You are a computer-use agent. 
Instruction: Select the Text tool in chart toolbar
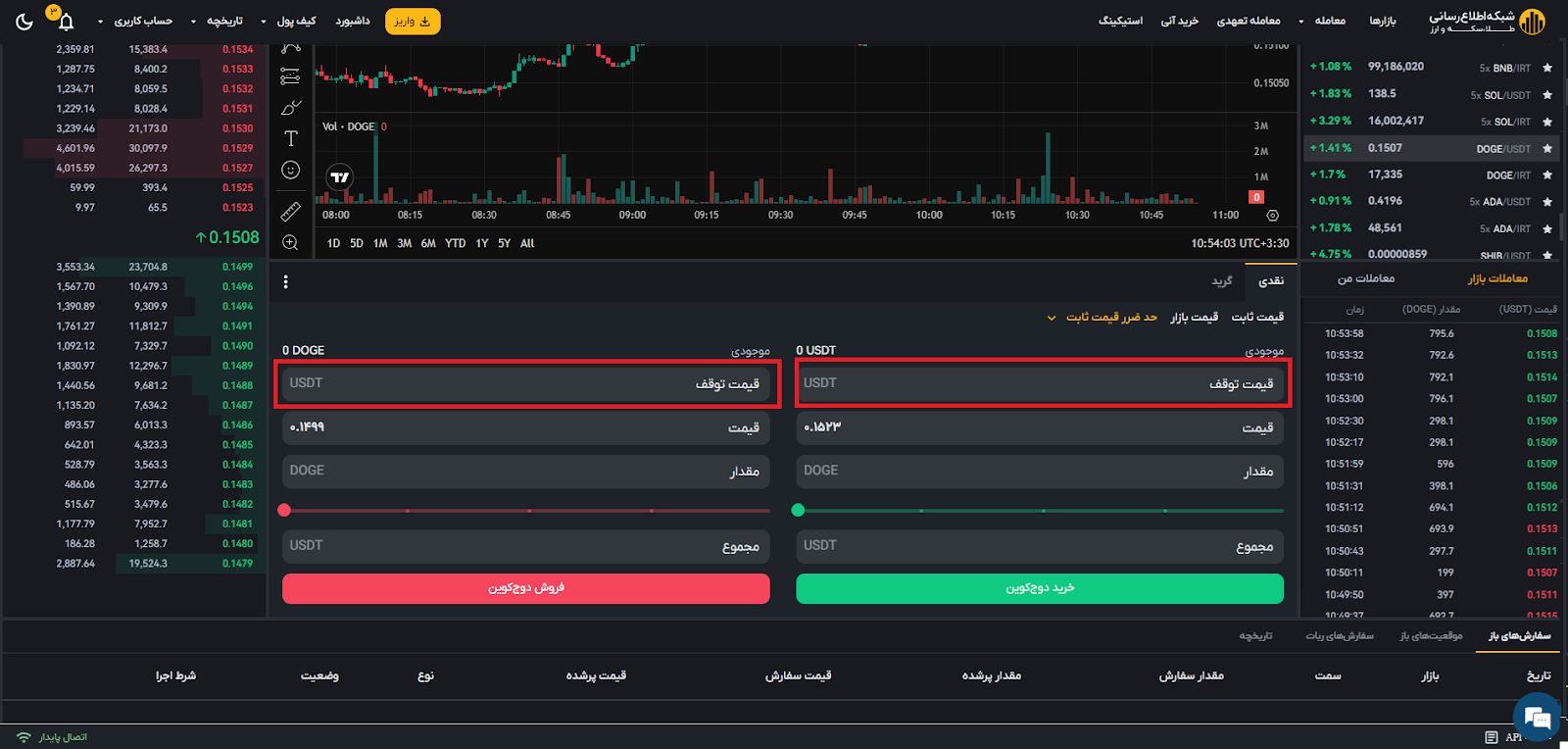coord(291,138)
